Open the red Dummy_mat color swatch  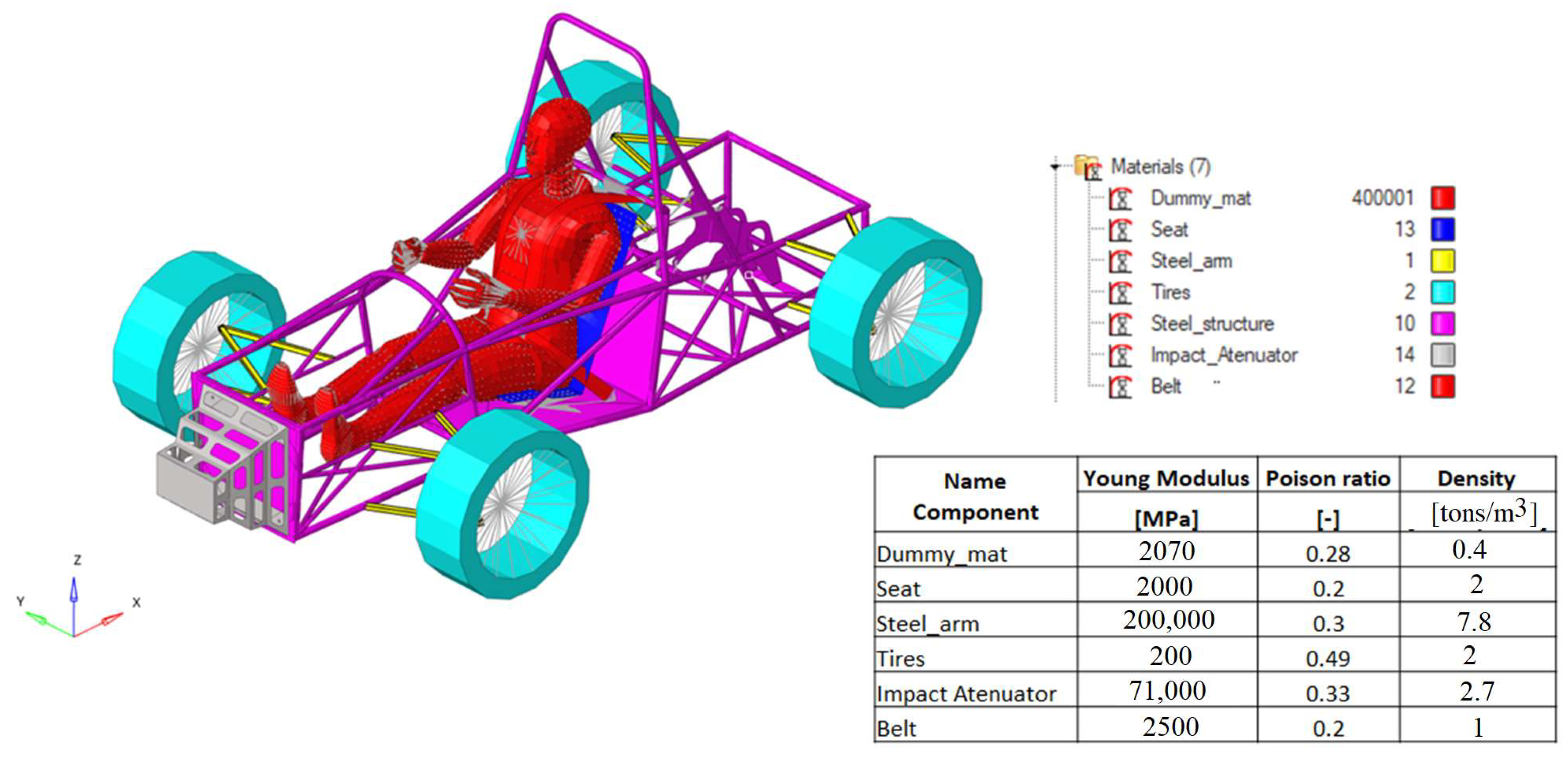pos(1442,199)
